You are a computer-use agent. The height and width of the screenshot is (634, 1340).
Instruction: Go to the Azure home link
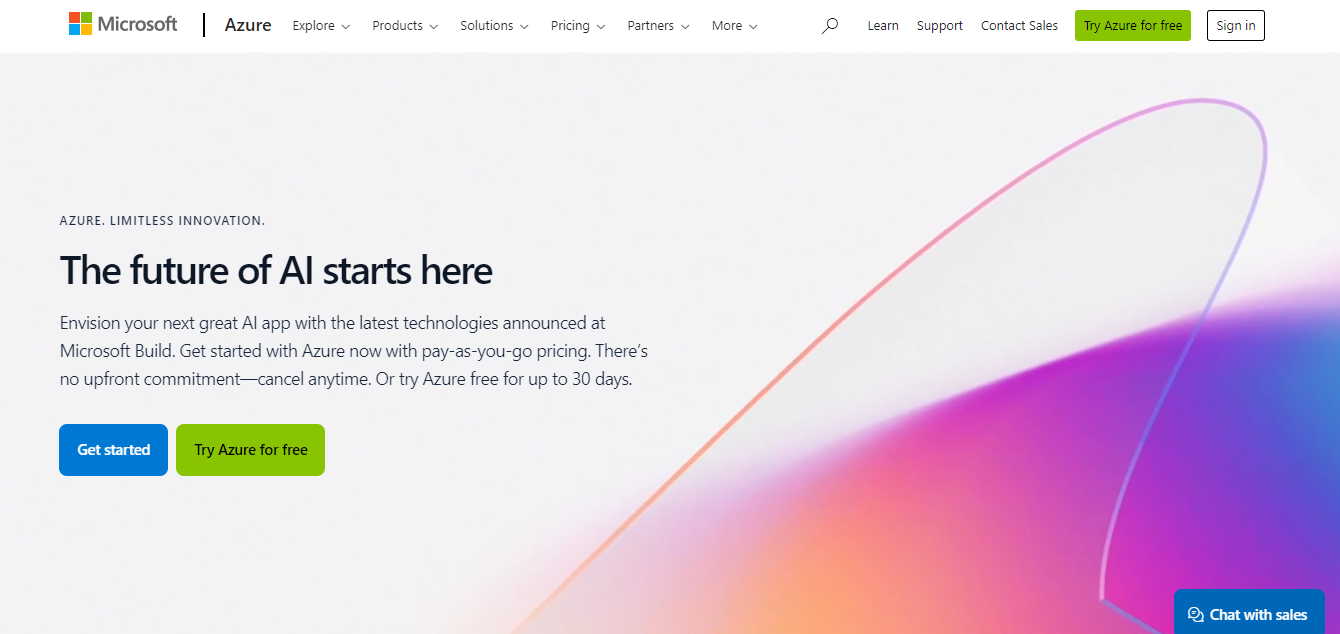point(248,25)
